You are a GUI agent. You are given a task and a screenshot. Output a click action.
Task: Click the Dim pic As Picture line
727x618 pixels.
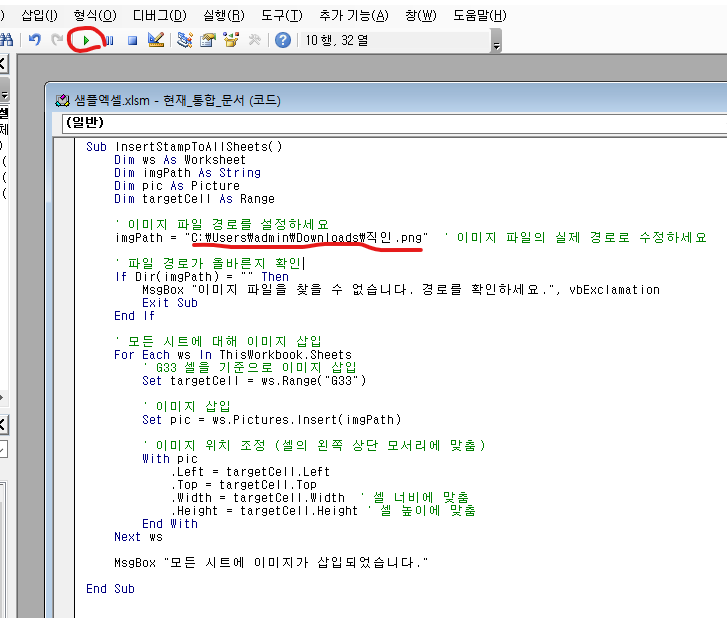177,185
